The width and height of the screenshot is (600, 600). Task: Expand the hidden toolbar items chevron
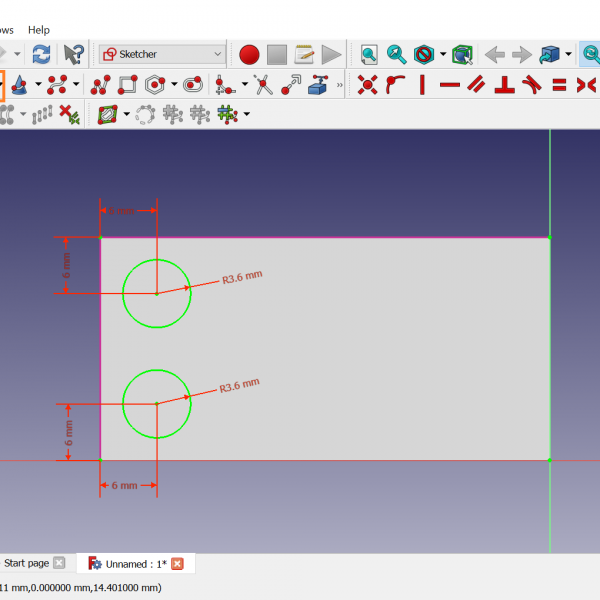tap(341, 85)
